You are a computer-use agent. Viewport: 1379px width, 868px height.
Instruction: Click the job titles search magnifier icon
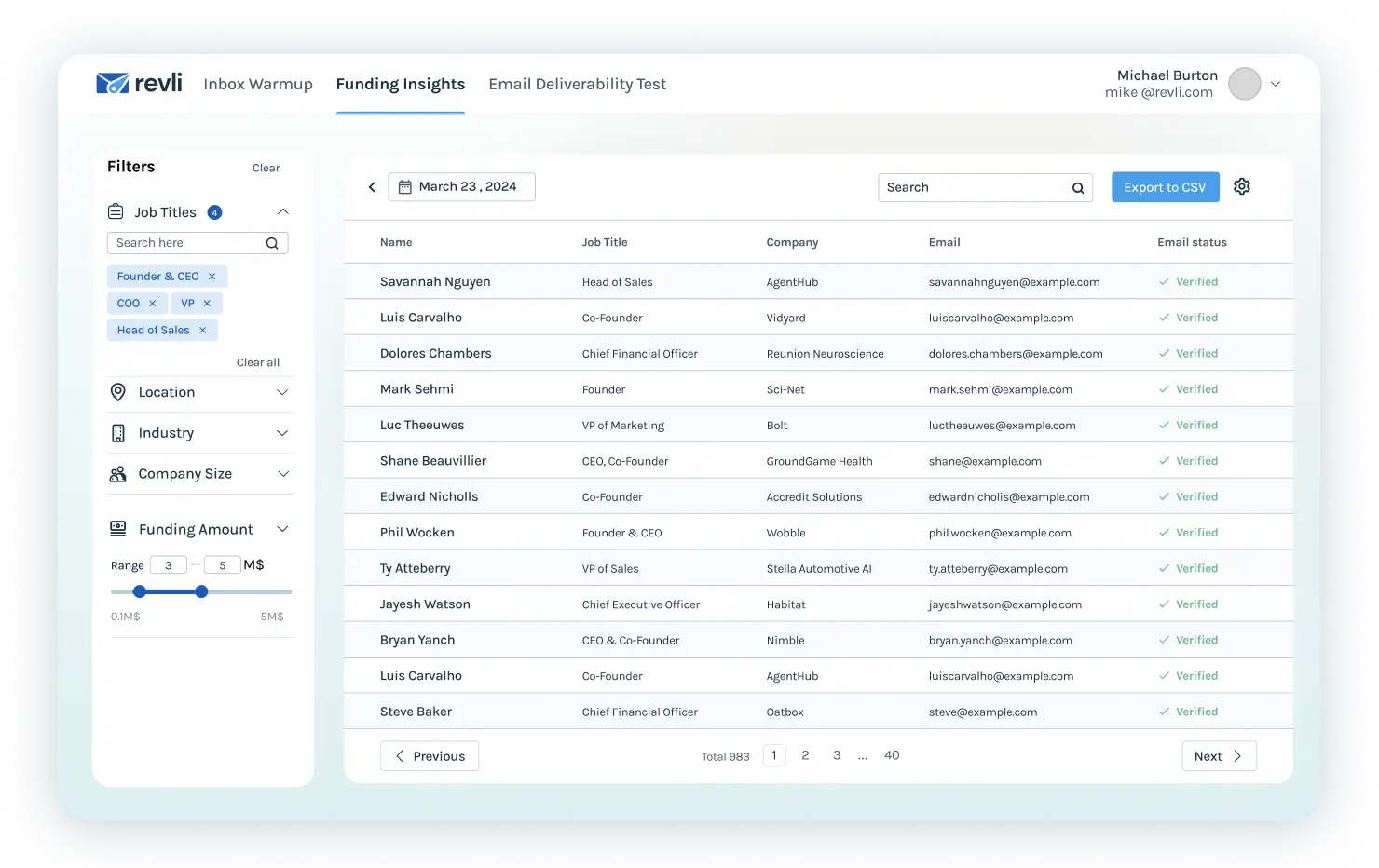click(272, 243)
